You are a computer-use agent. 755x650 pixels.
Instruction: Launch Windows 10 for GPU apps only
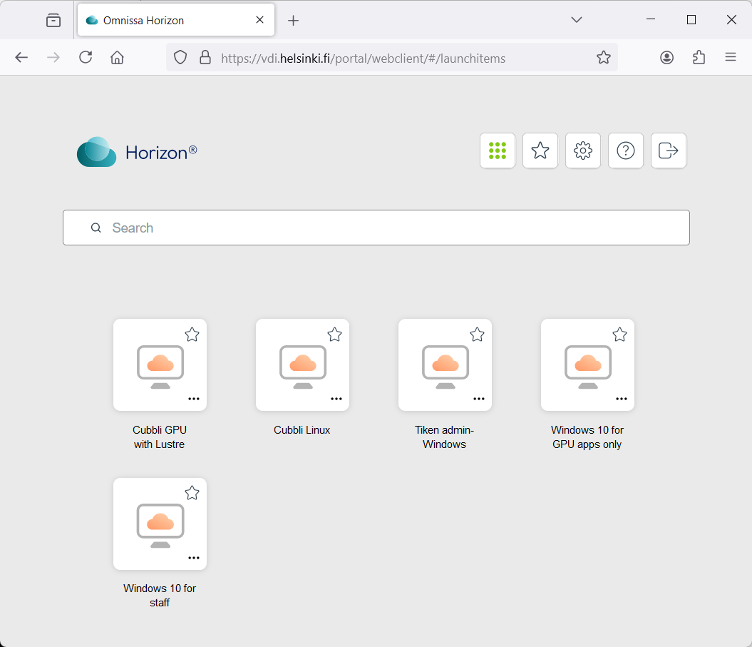[589, 367]
